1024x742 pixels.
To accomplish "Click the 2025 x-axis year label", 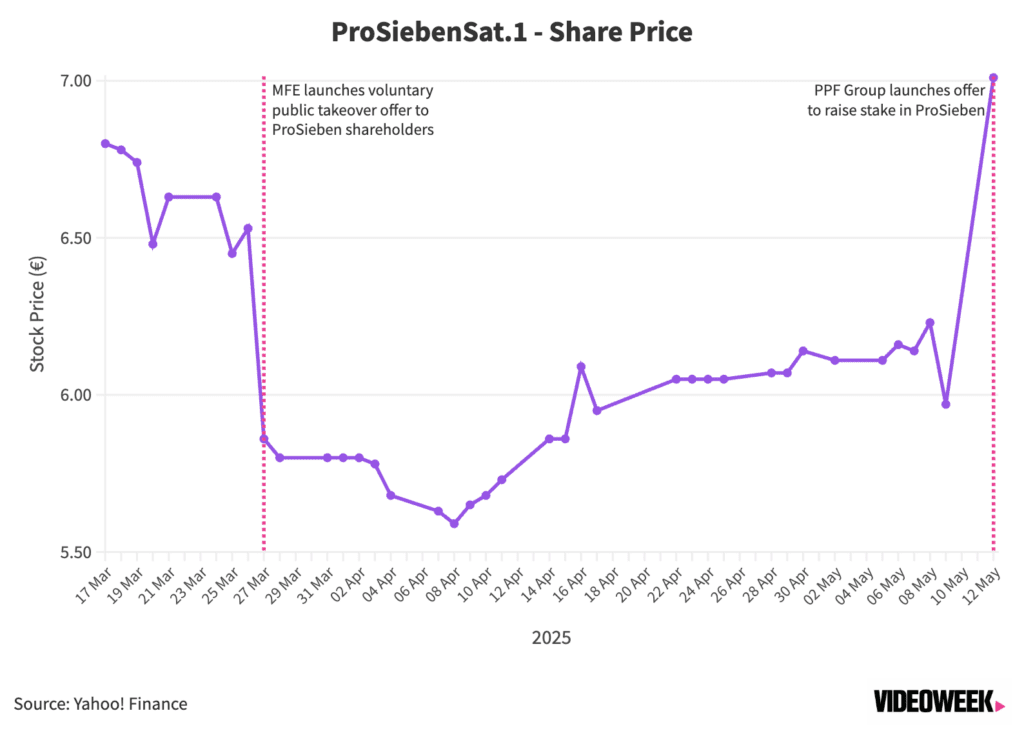I will click(551, 637).
